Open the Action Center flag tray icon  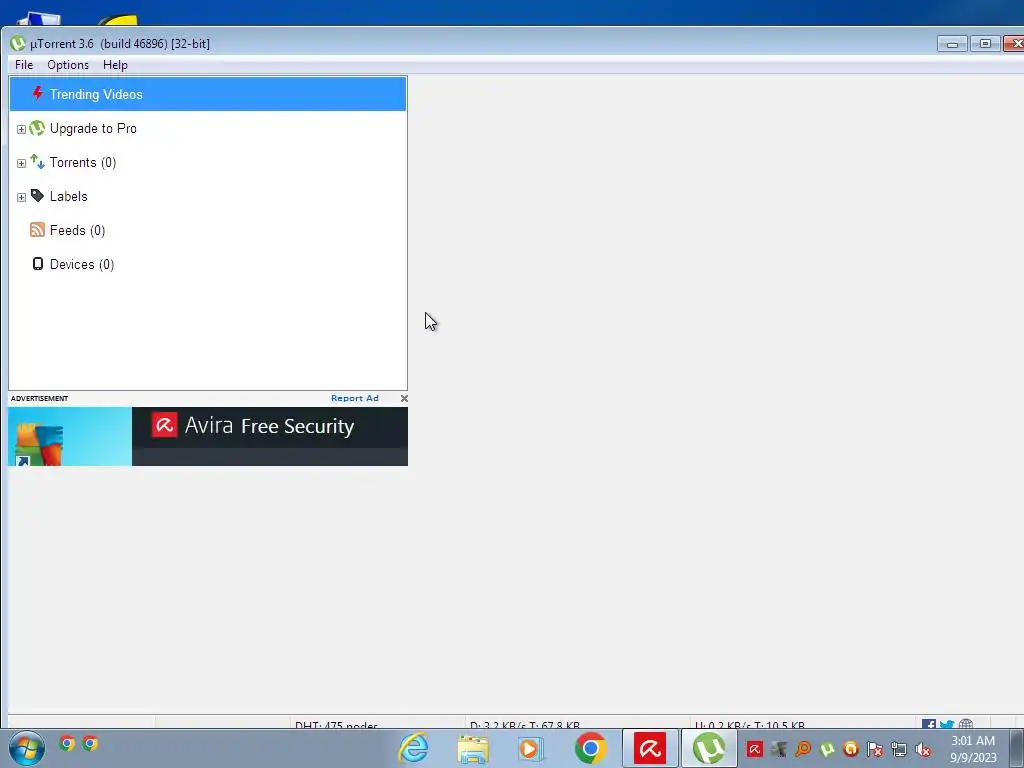pos(875,749)
